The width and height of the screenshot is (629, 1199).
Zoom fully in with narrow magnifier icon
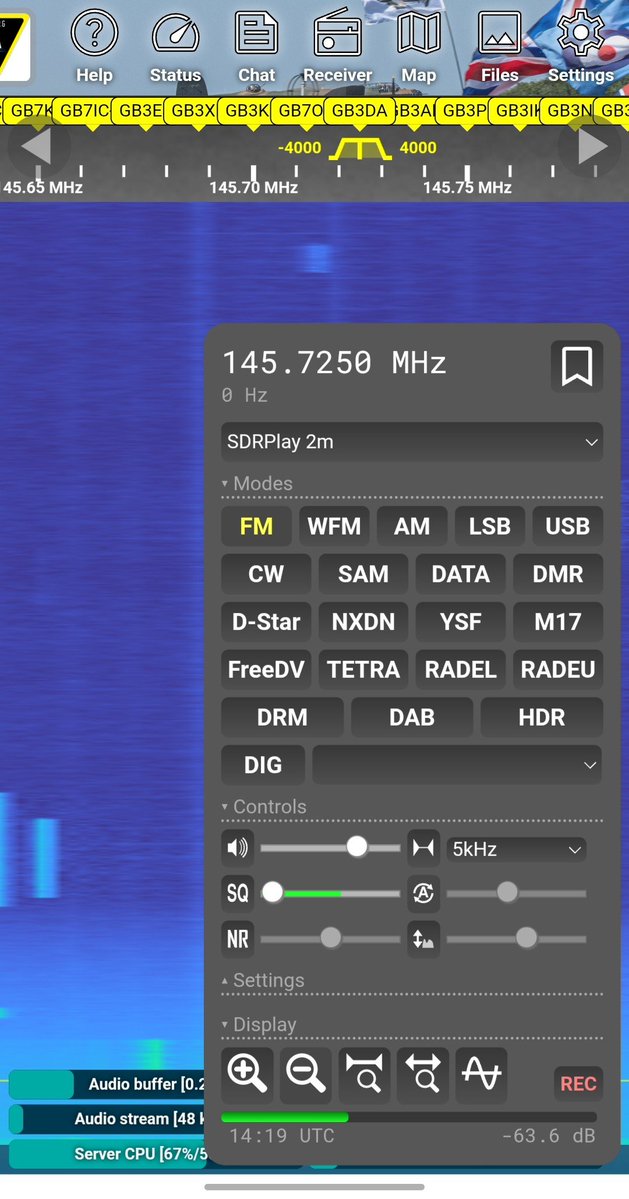pyautogui.click(x=364, y=1074)
